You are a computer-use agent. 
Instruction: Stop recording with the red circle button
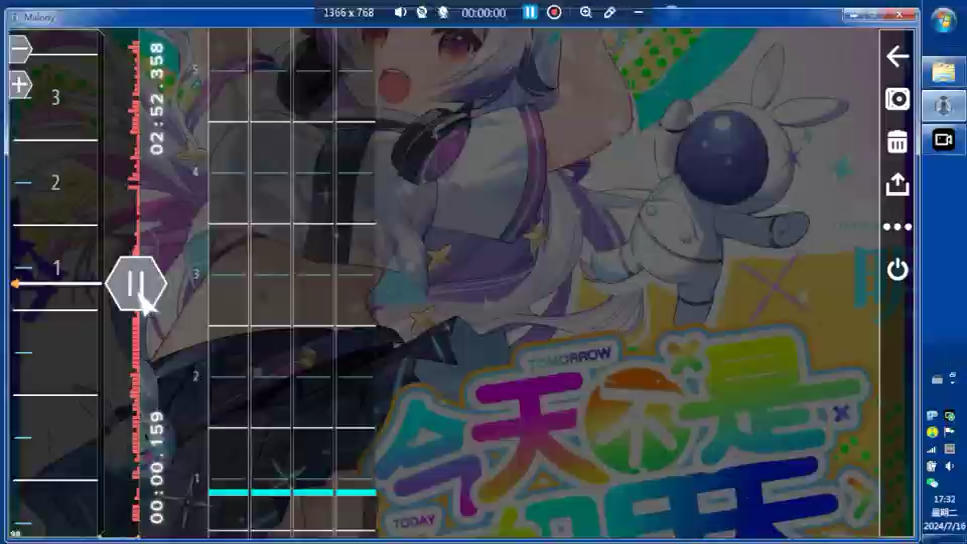click(554, 12)
